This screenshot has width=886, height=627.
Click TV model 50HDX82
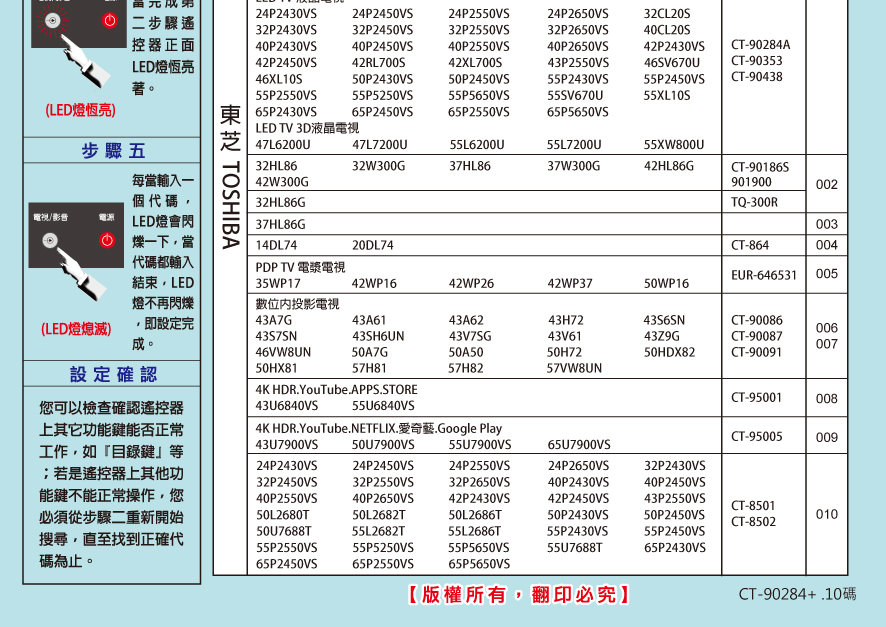click(669, 352)
